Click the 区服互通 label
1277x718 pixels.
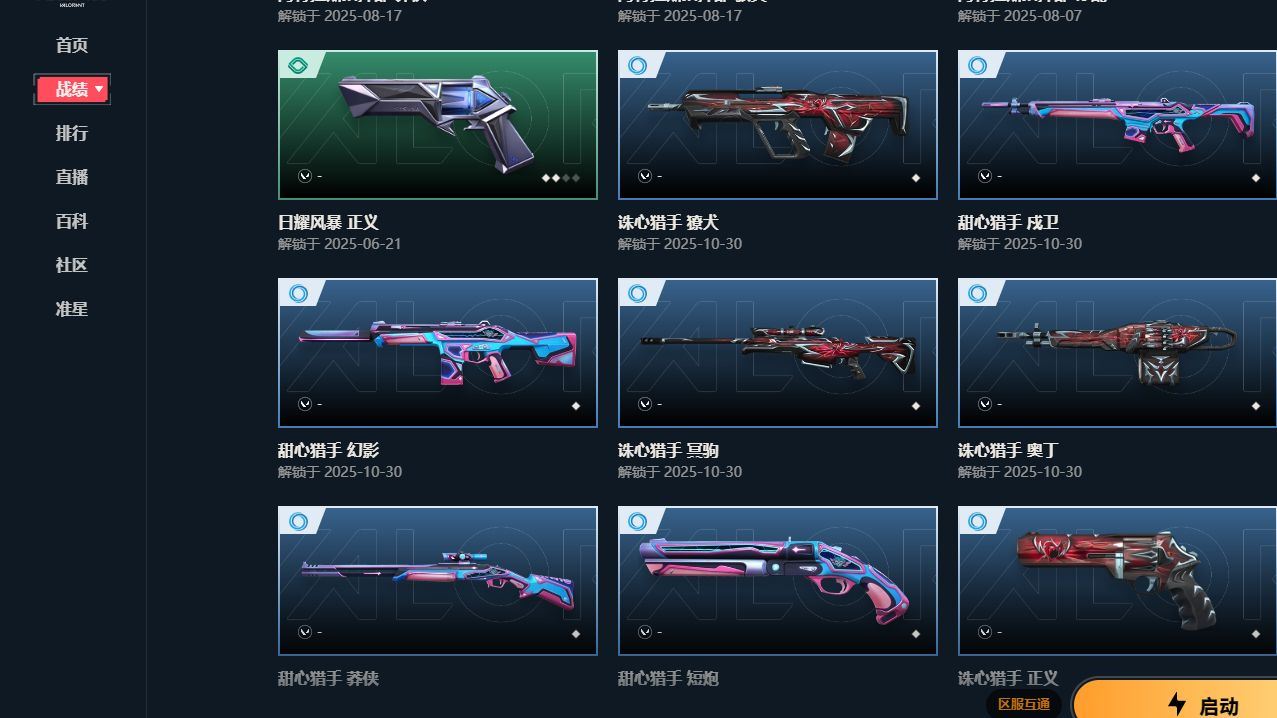point(1024,704)
